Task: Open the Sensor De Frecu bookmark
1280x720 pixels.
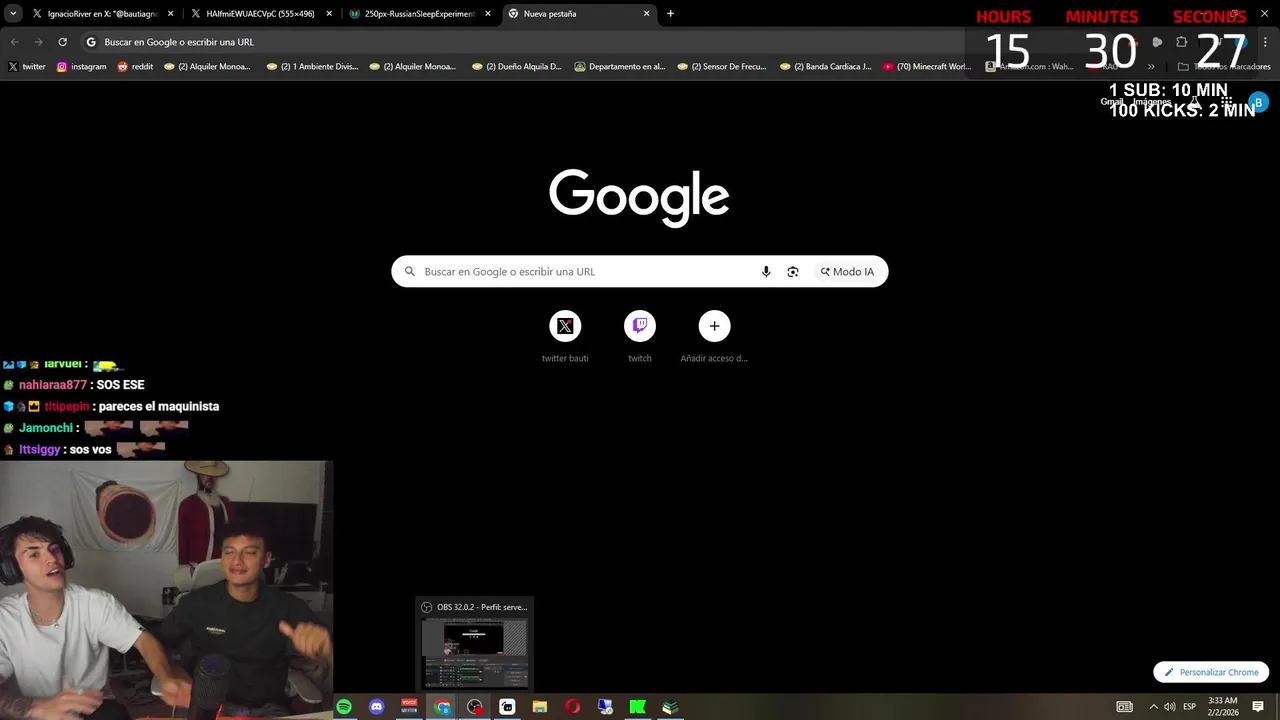Action: point(721,67)
